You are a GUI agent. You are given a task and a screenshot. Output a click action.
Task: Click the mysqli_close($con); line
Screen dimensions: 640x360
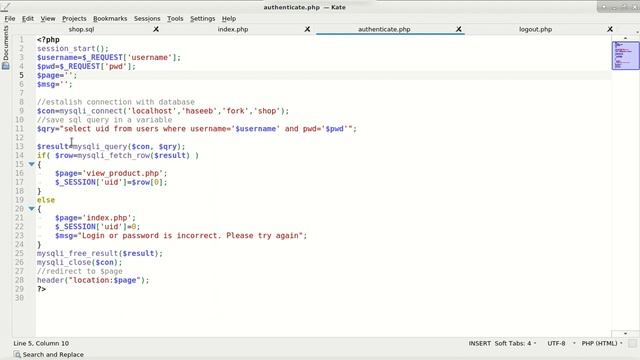click(x=80, y=262)
